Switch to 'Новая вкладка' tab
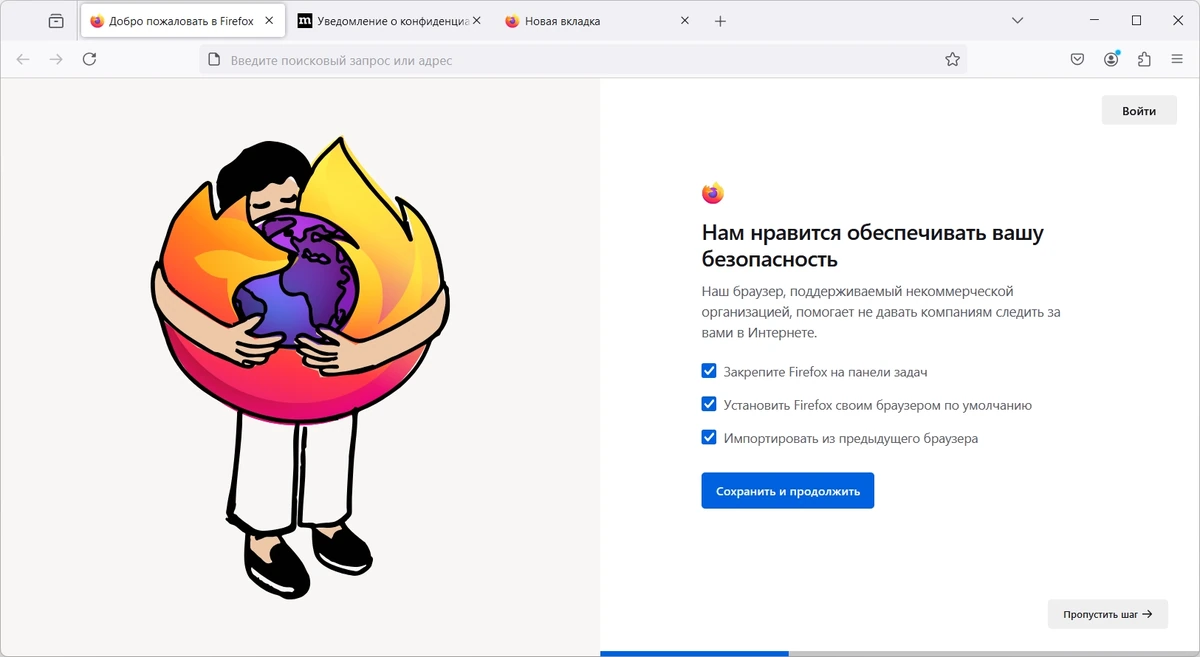 597,21
